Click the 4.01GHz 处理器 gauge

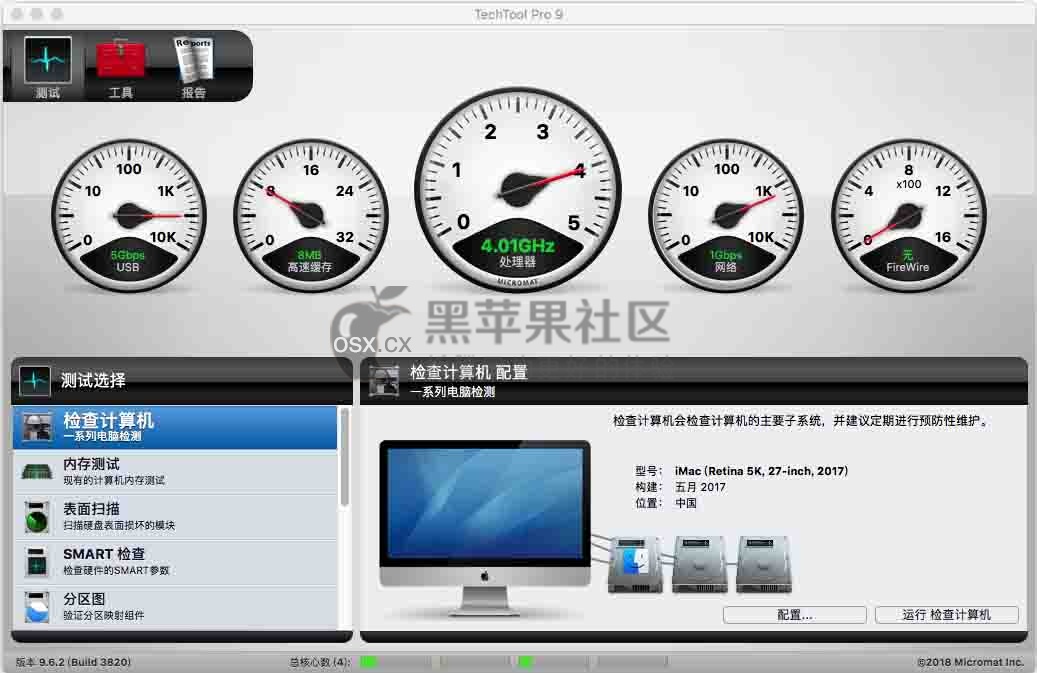[518, 190]
